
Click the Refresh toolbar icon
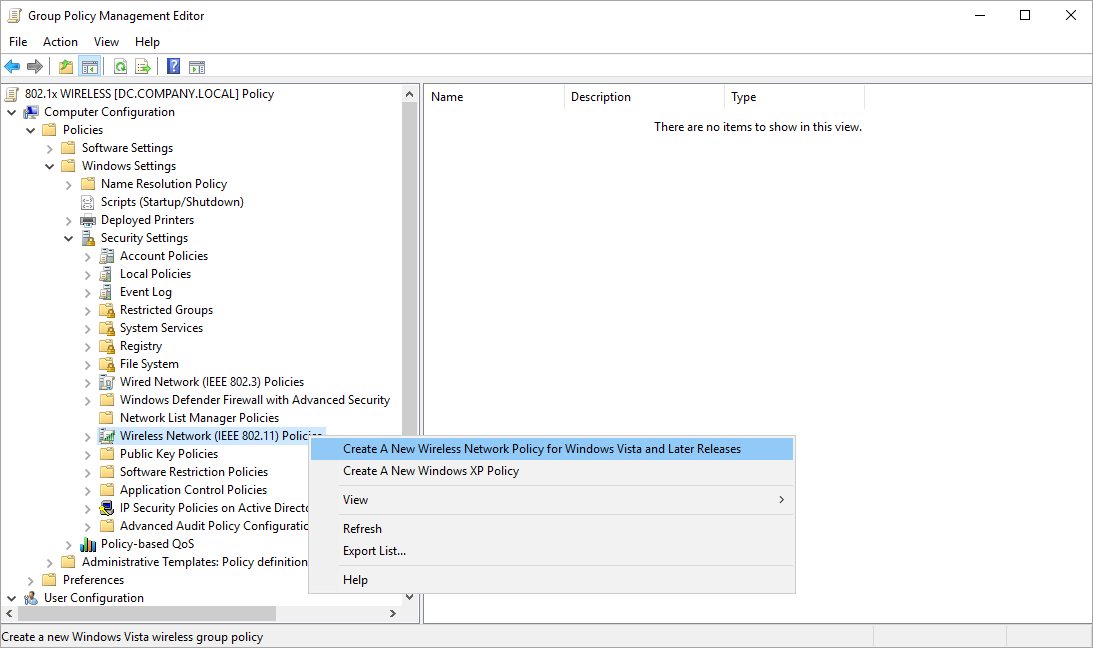click(120, 67)
